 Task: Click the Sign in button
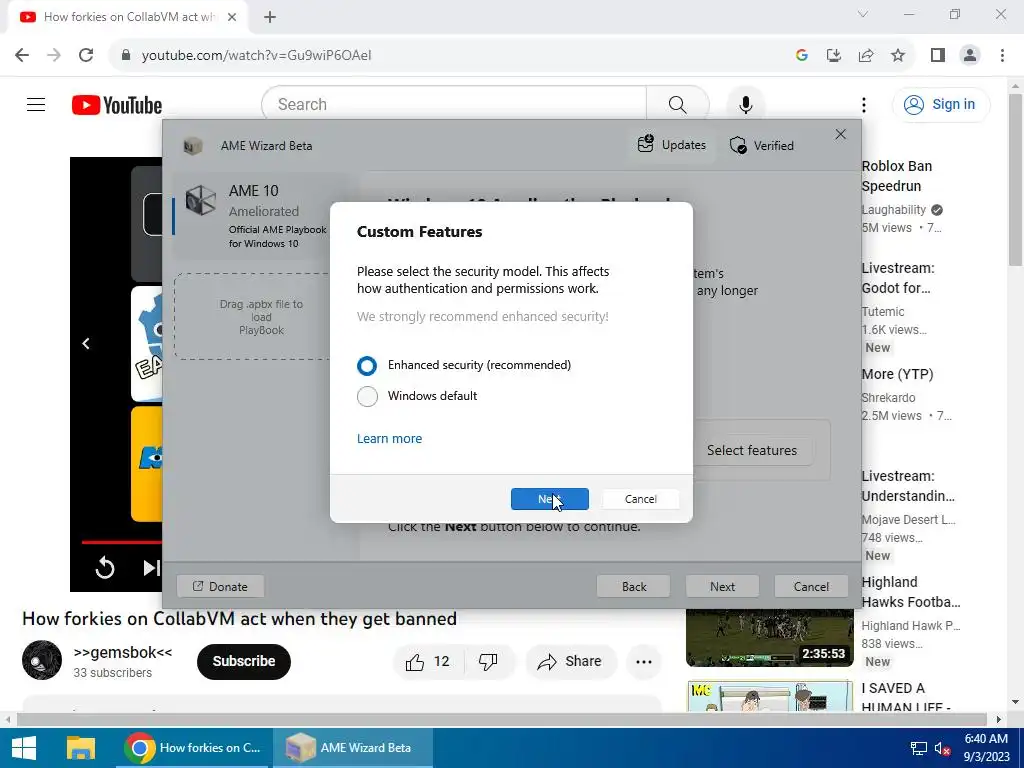940,104
